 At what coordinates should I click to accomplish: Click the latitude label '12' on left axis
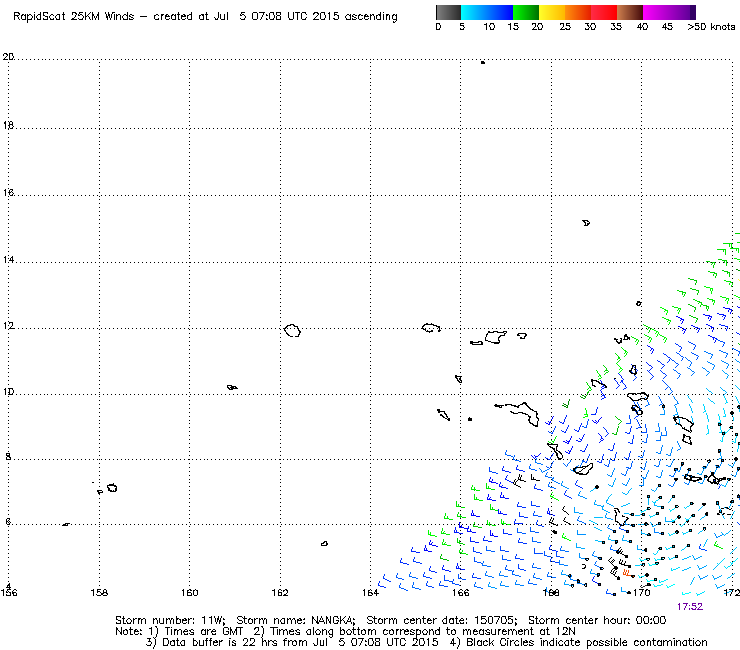8,326
